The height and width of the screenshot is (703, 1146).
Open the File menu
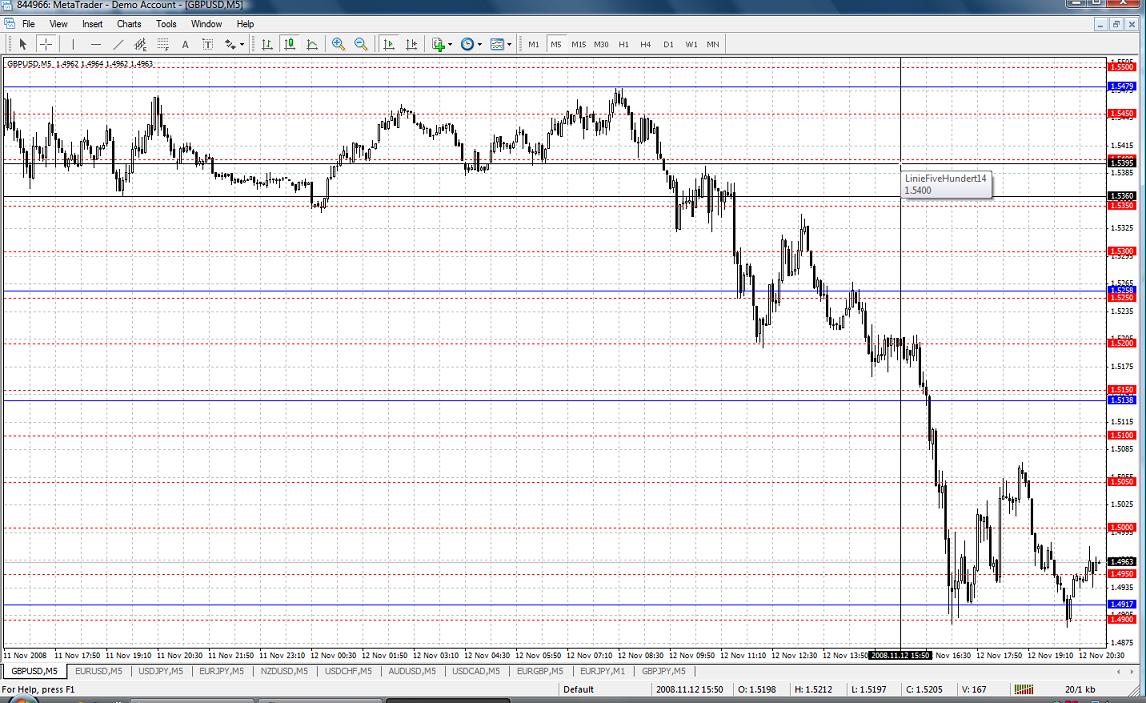pos(29,24)
